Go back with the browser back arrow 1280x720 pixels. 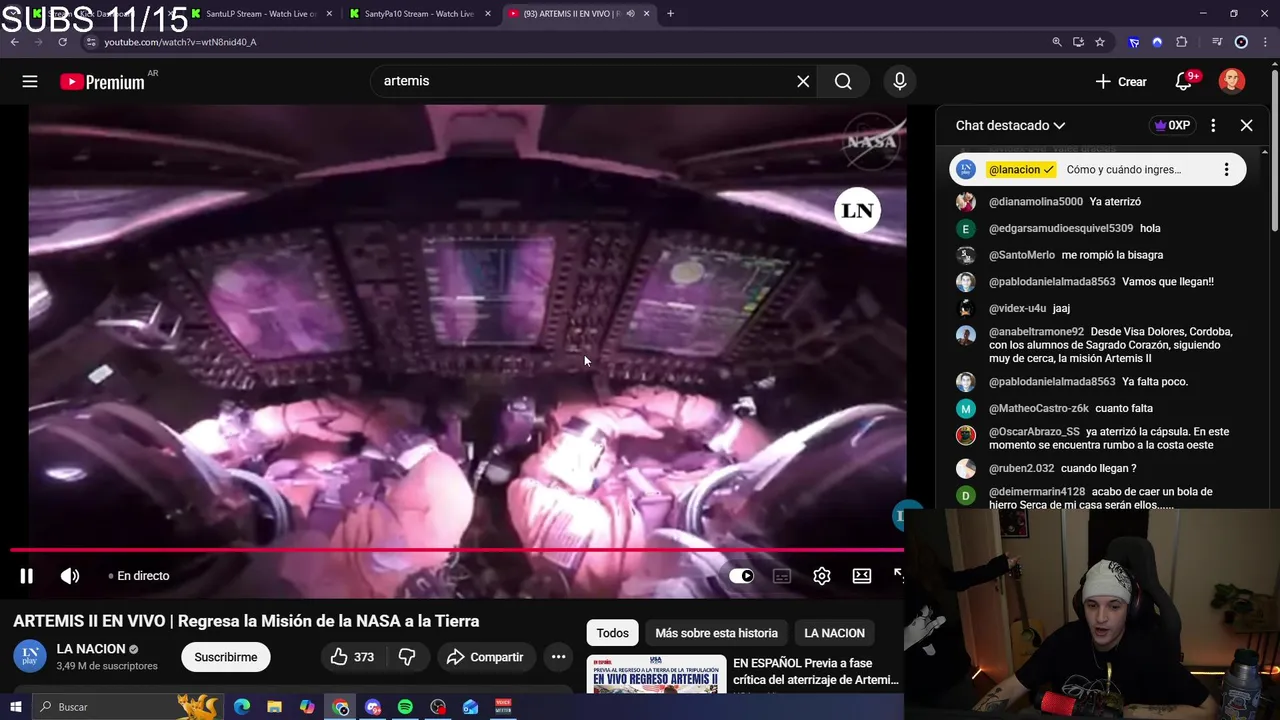[x=15, y=42]
